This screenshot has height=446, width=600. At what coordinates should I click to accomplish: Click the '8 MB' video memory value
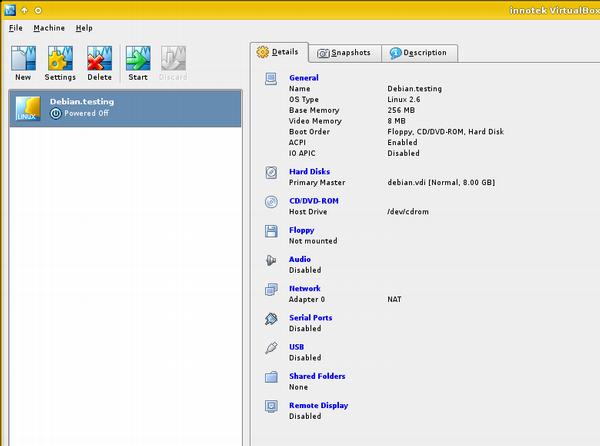click(x=396, y=121)
